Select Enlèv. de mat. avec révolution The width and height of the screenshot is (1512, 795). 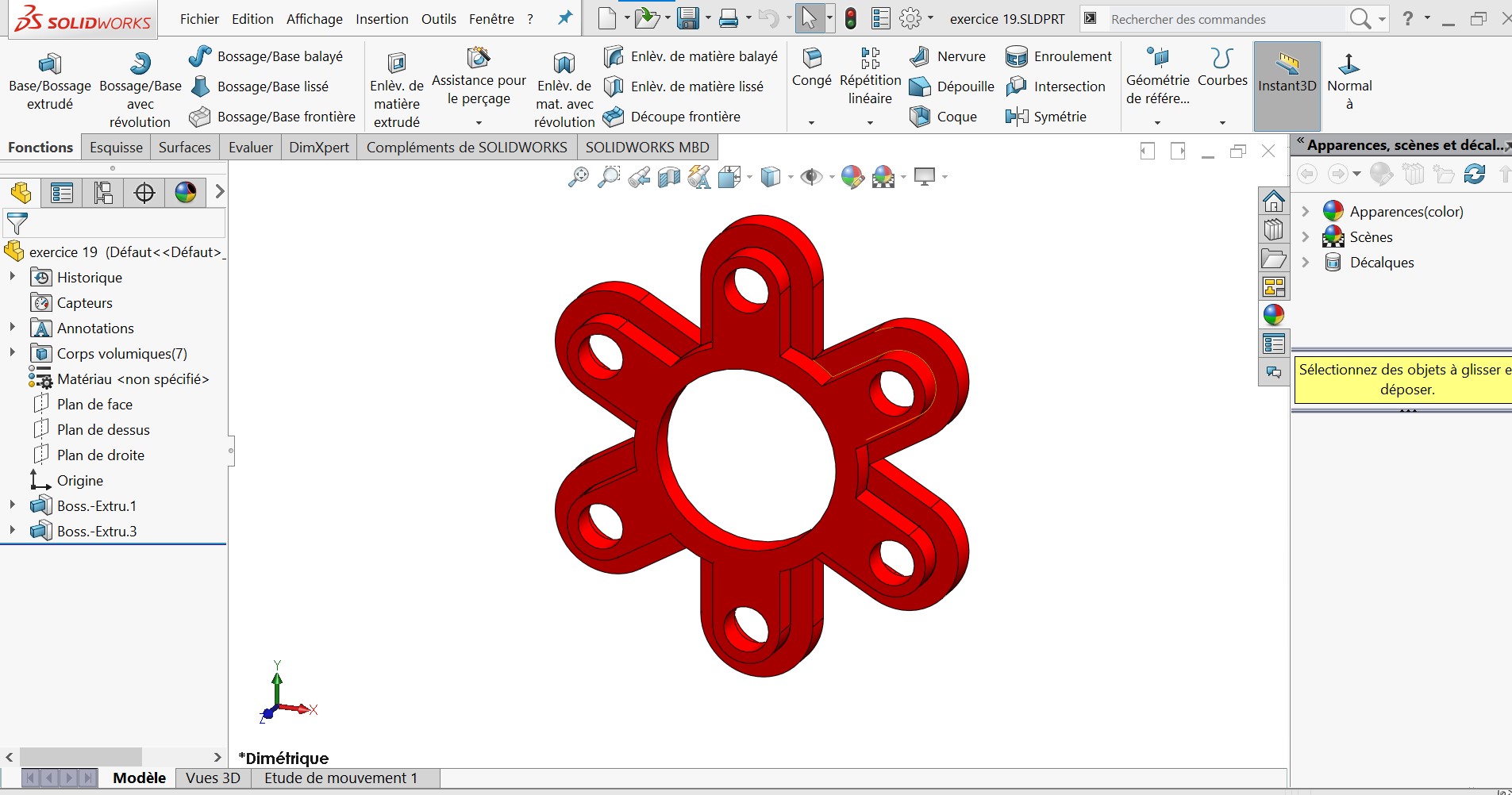(564, 89)
